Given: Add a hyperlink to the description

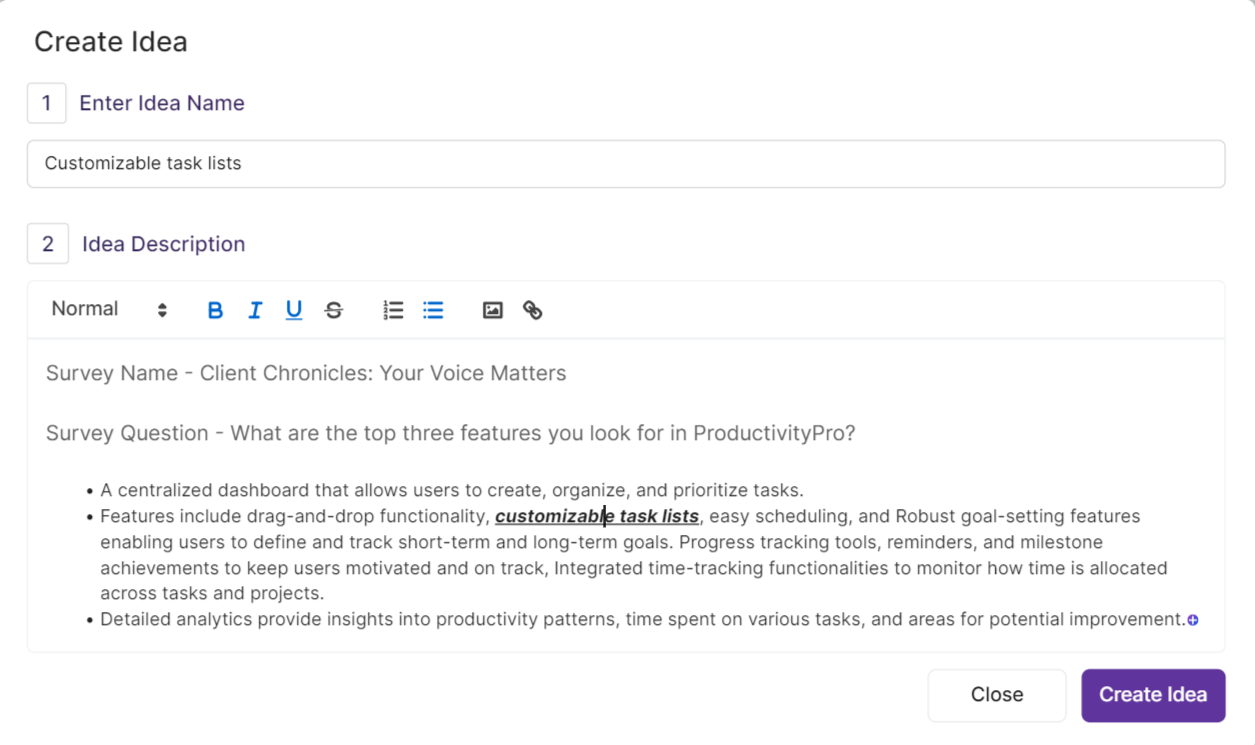Looking at the screenshot, I should tap(533, 310).
